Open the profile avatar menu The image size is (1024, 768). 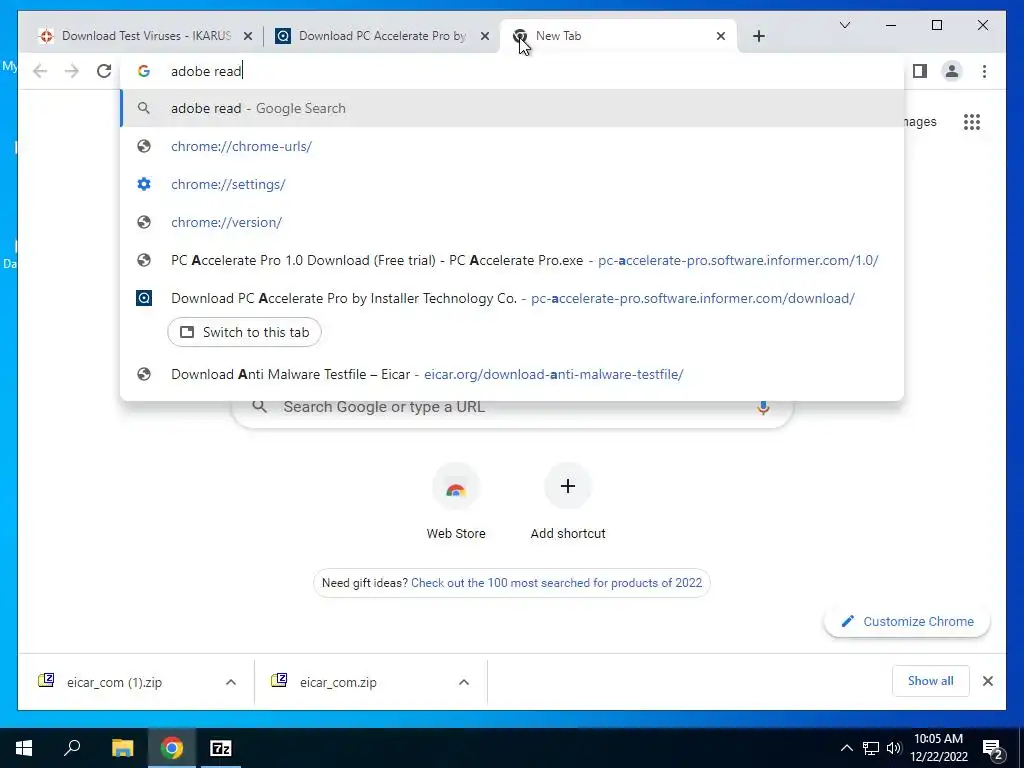[x=952, y=71]
